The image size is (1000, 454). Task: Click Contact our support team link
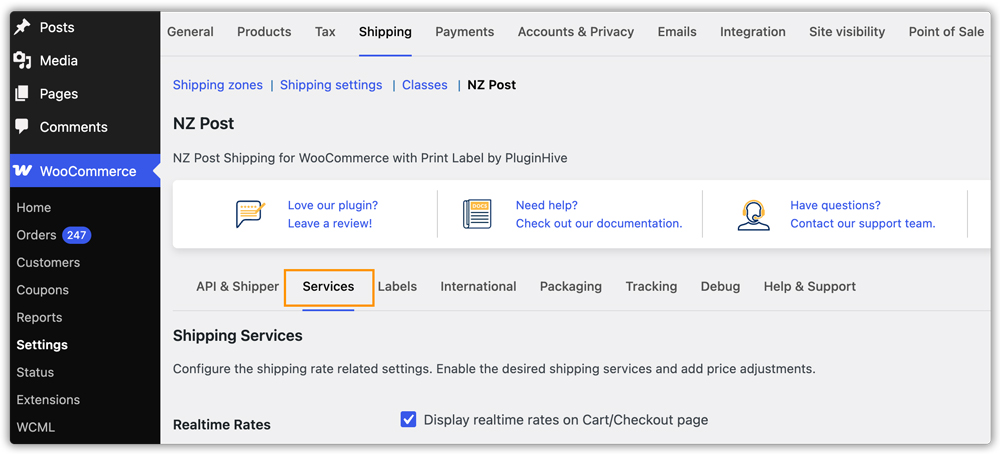[x=863, y=223]
